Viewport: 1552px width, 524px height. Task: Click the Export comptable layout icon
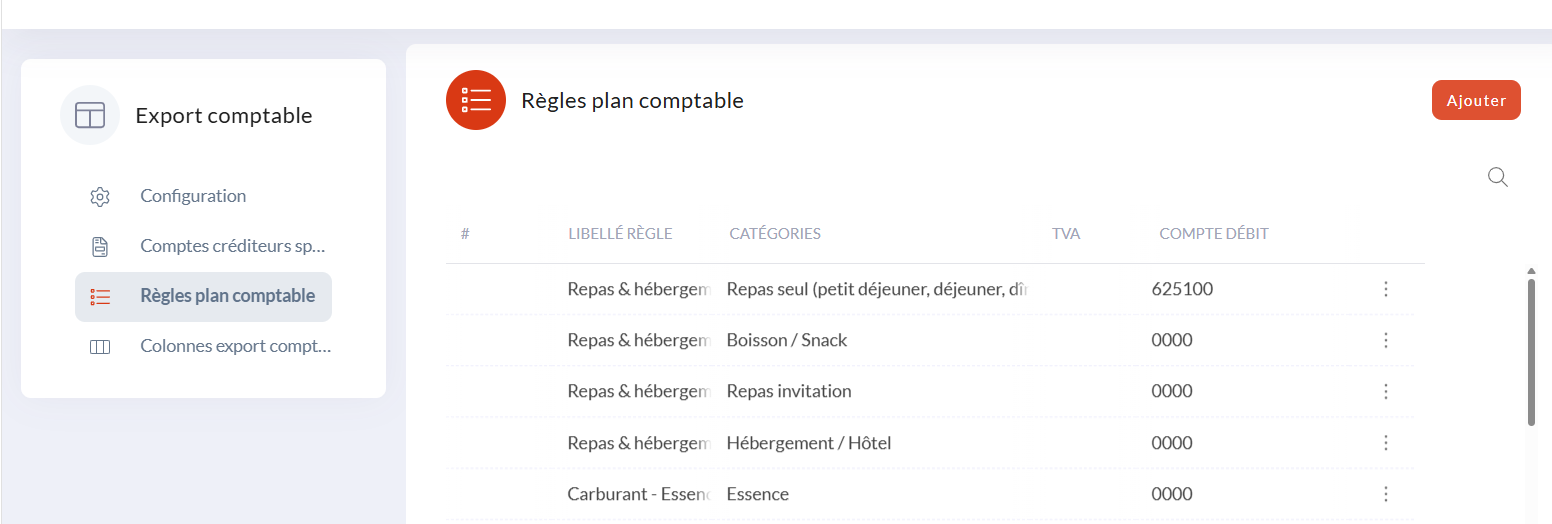[90, 115]
